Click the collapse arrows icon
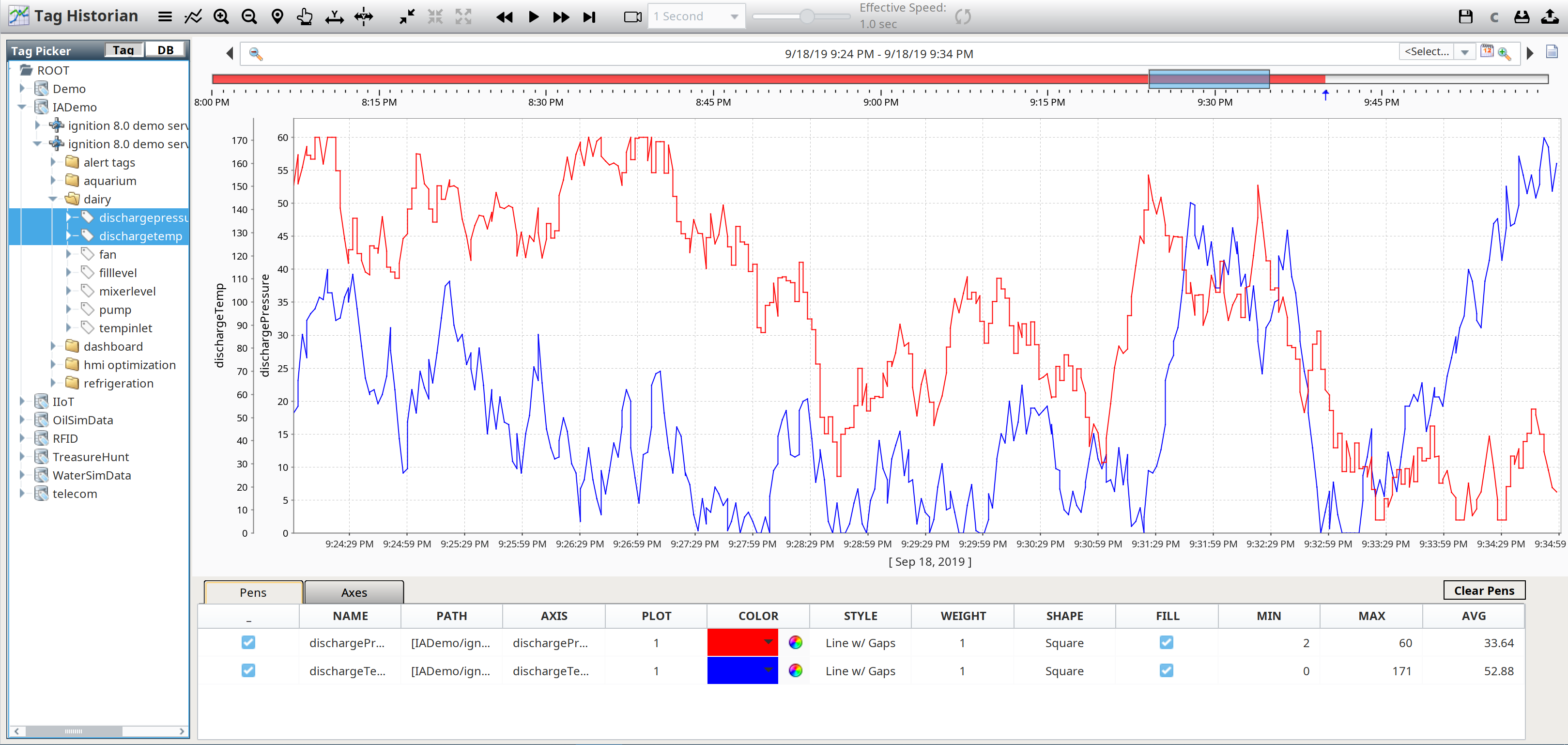The image size is (1568, 745). click(x=407, y=16)
